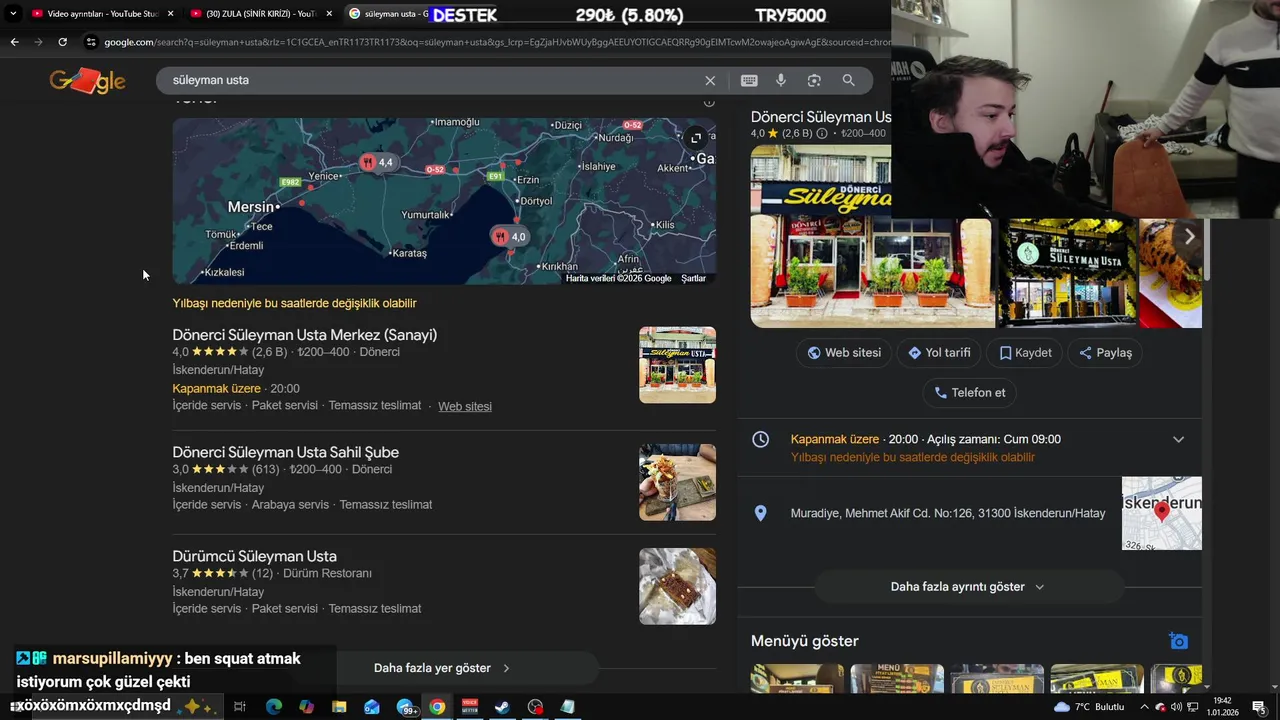Viewport: 1280px width, 720px height.
Task: Save the place with Kaydet button
Action: [x=1025, y=353]
